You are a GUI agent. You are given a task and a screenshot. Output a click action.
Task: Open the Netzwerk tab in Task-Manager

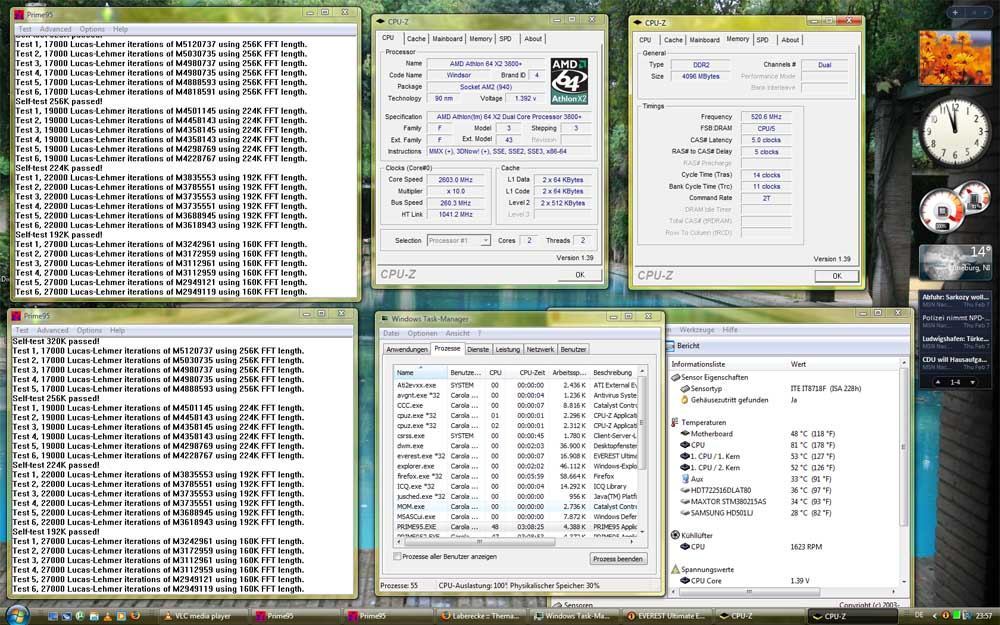[x=540, y=349]
